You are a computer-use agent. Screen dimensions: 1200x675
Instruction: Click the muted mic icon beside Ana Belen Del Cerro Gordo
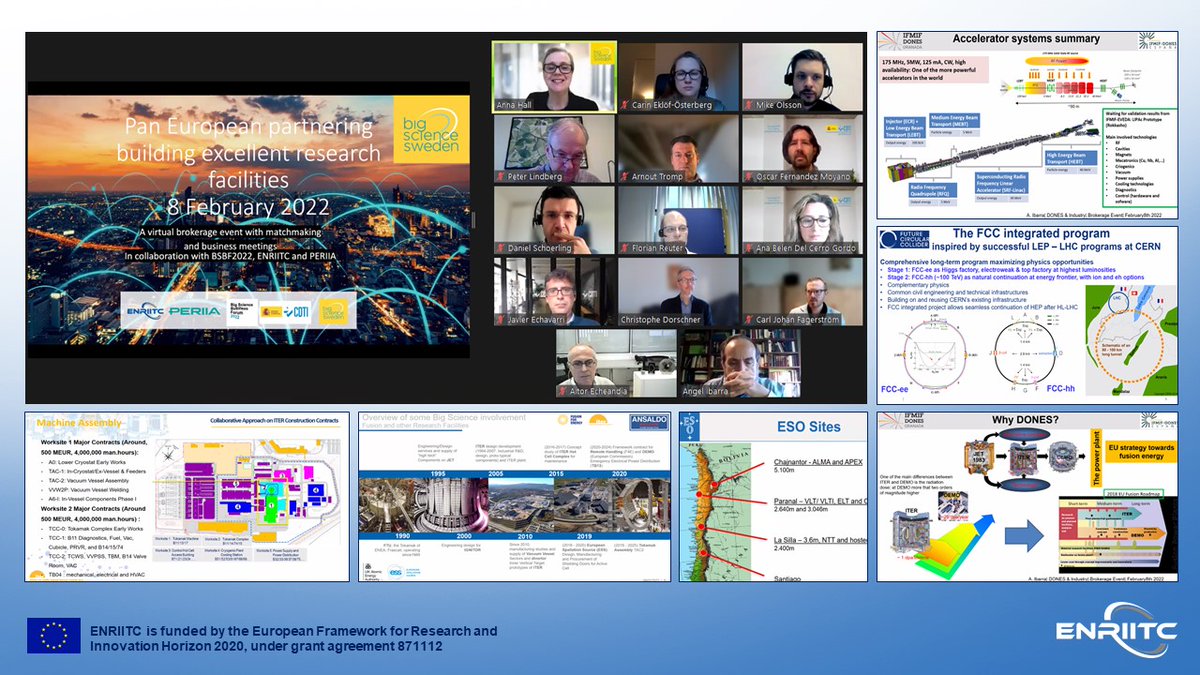coord(750,247)
